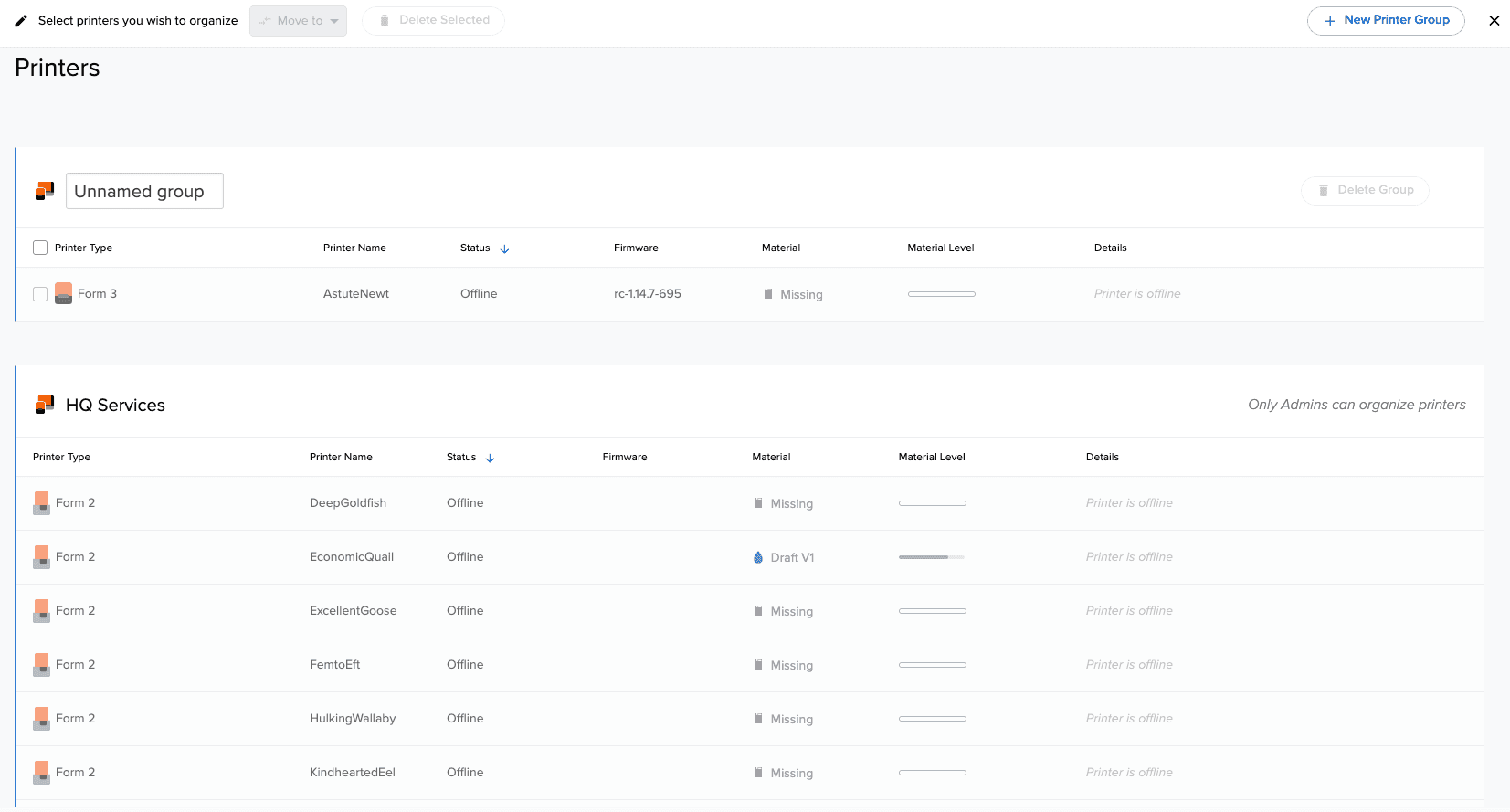Click Material header in HQ Services
This screenshot has width=1510, height=812.
click(771, 457)
